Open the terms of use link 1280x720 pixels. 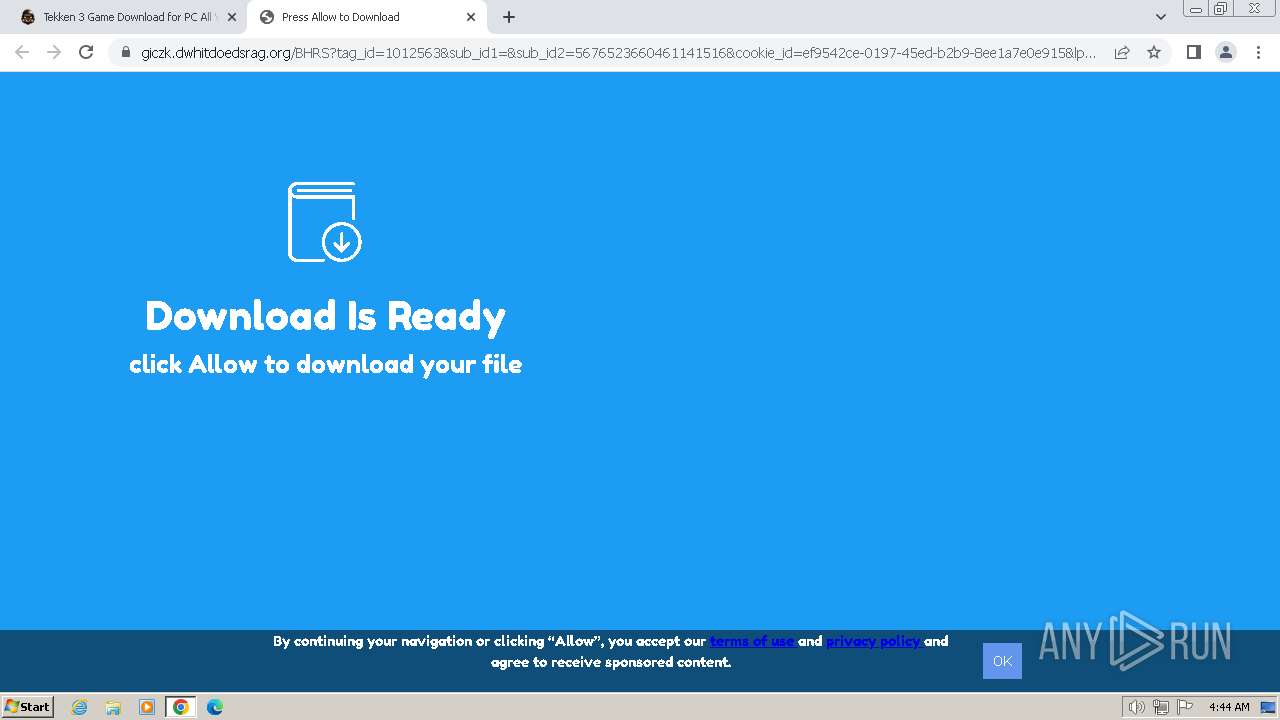(x=753, y=641)
